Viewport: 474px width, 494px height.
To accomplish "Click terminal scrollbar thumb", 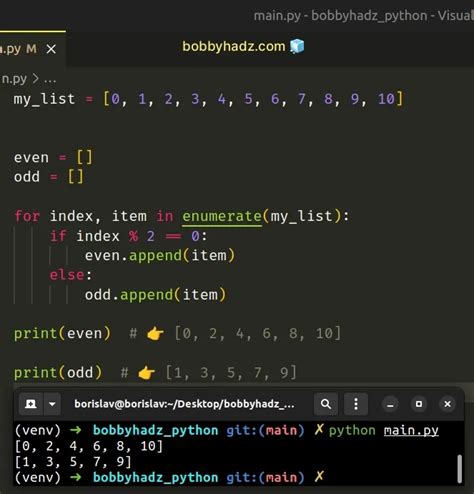I will pyautogui.click(x=460, y=468).
